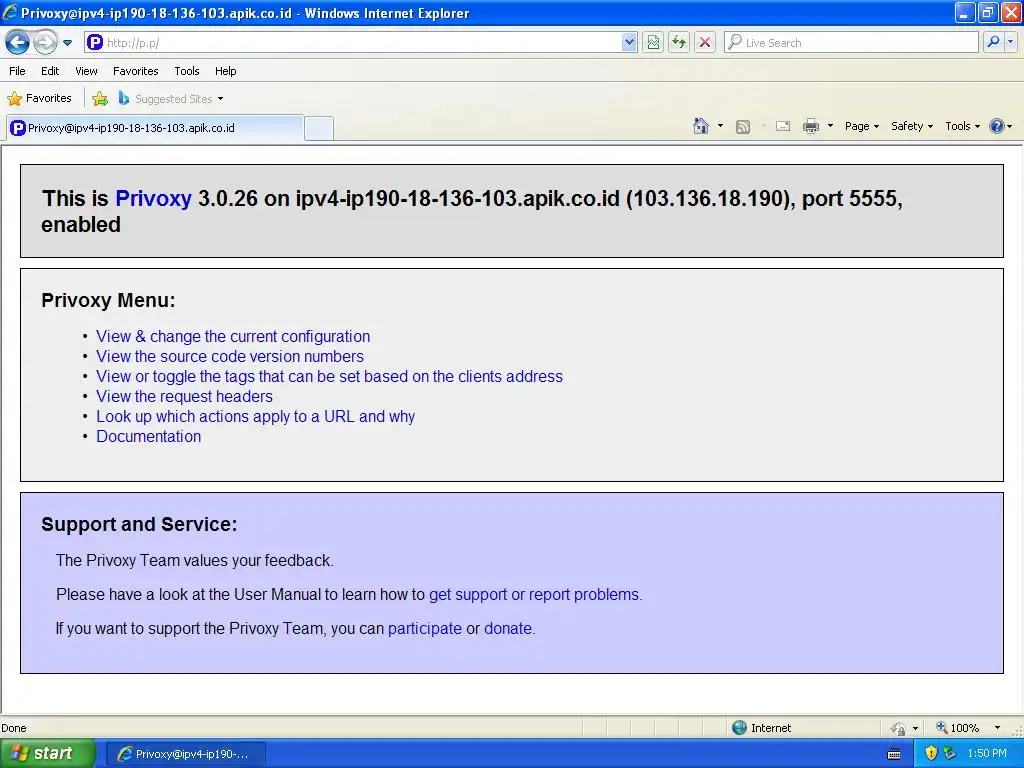
Task: Click the 1:50 PM taskbar clock
Action: tap(987, 753)
